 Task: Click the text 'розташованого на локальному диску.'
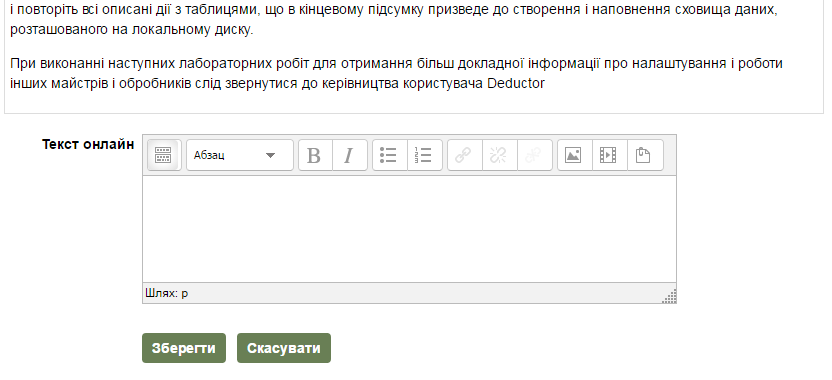click(132, 30)
